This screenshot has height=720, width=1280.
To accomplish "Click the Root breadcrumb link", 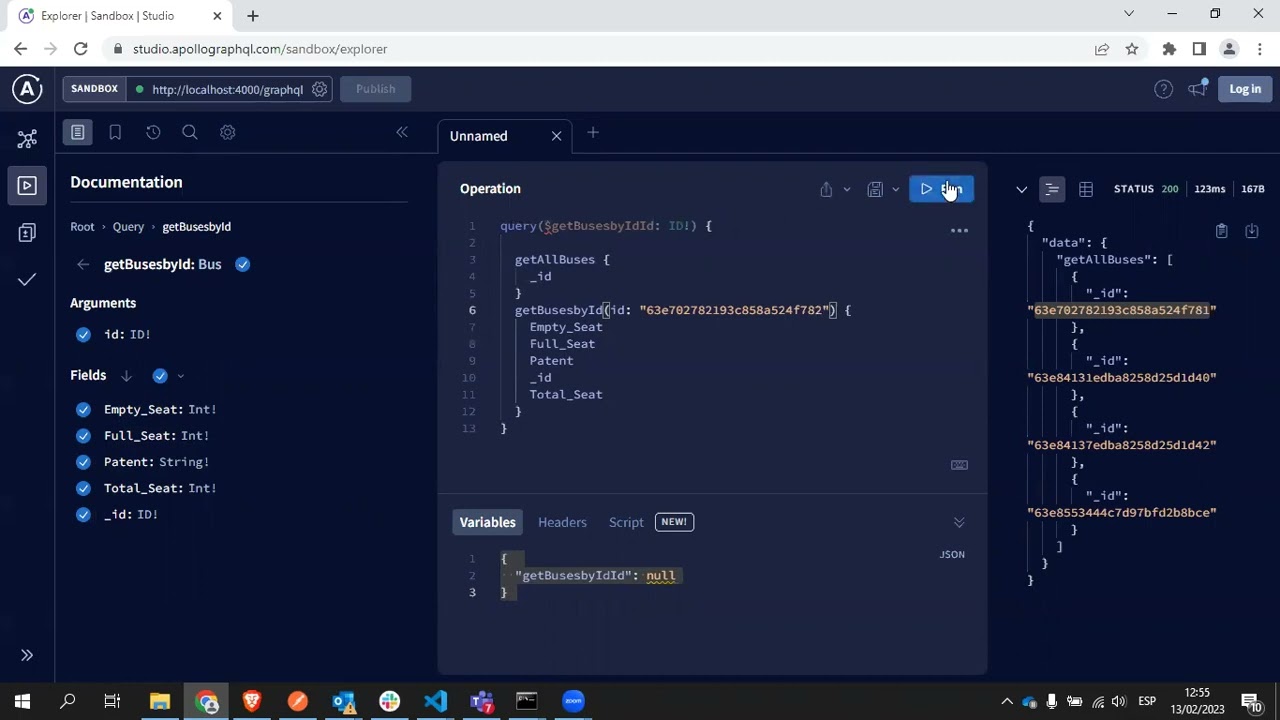I will click(82, 227).
